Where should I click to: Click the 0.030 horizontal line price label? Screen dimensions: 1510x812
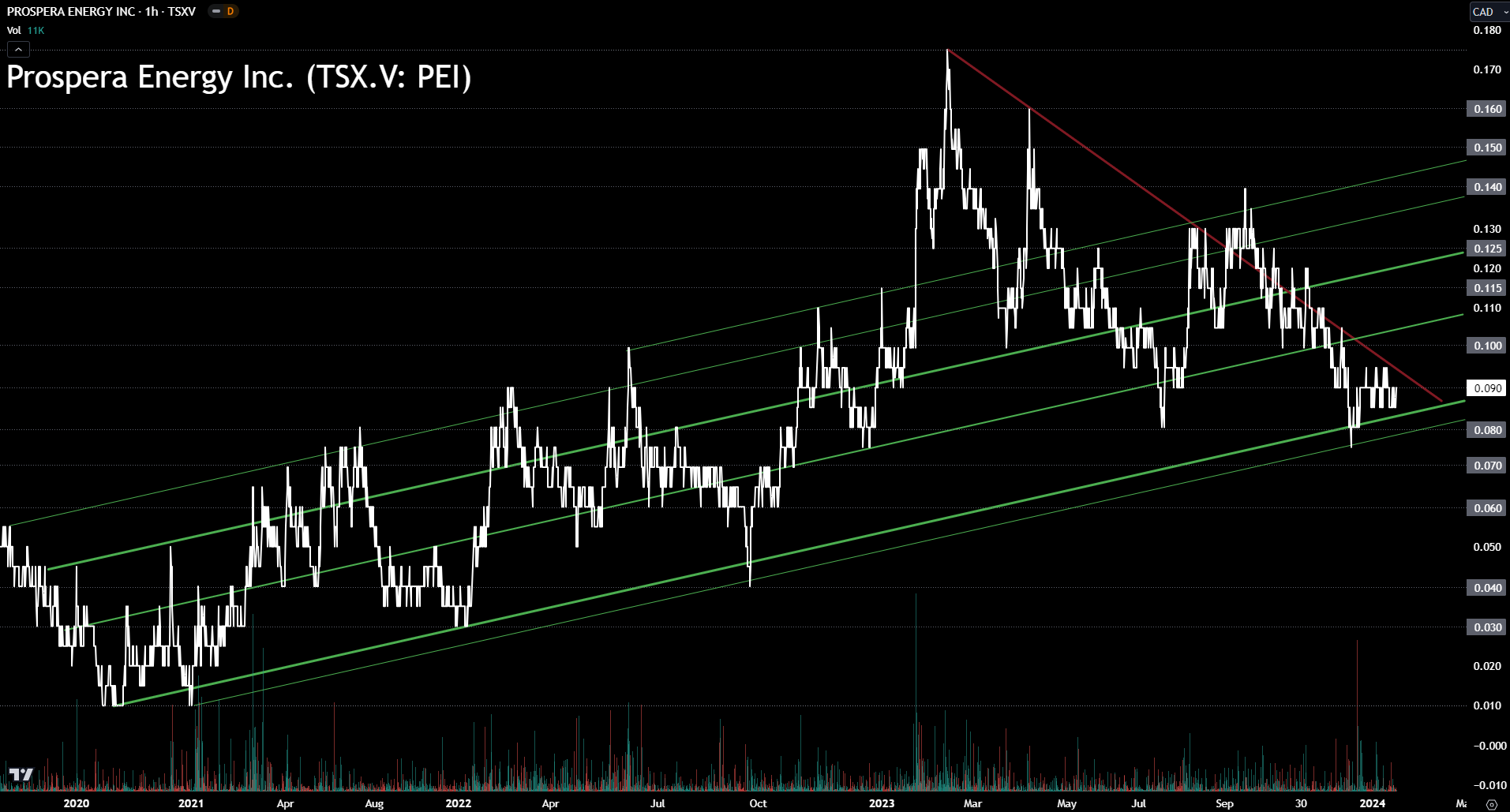pyautogui.click(x=1487, y=627)
